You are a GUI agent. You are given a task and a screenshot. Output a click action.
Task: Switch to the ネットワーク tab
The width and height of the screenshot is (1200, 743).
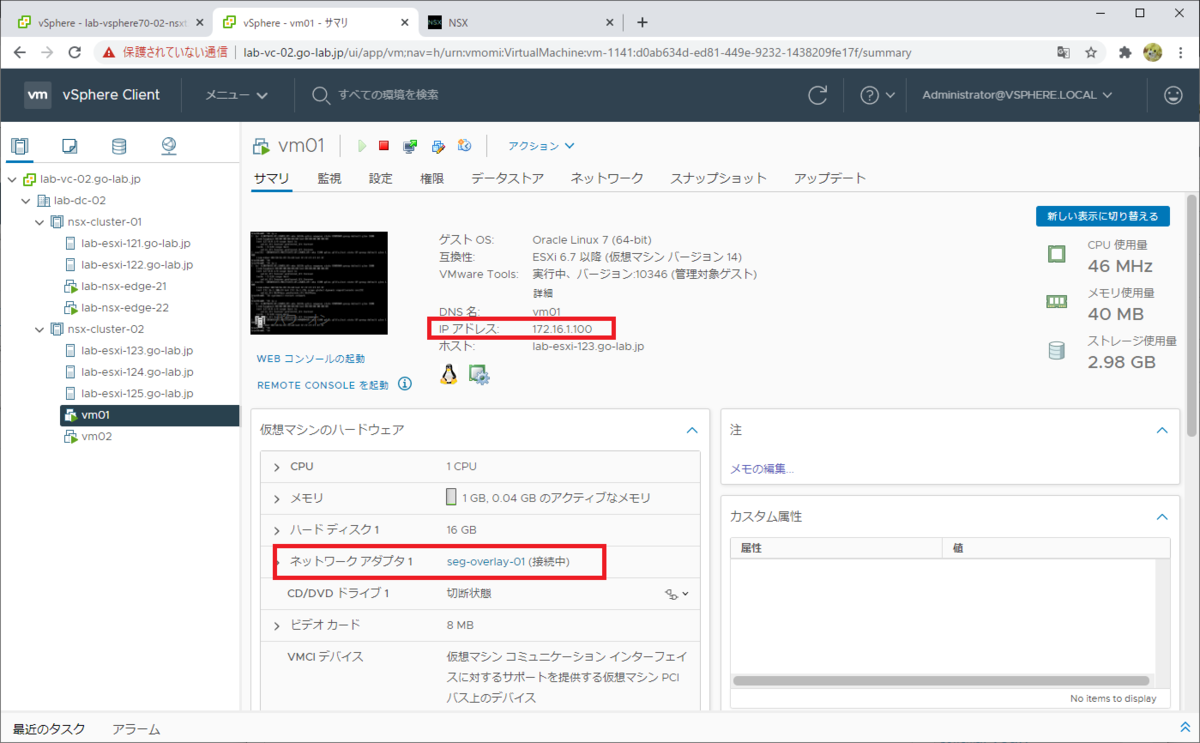pyautogui.click(x=607, y=178)
